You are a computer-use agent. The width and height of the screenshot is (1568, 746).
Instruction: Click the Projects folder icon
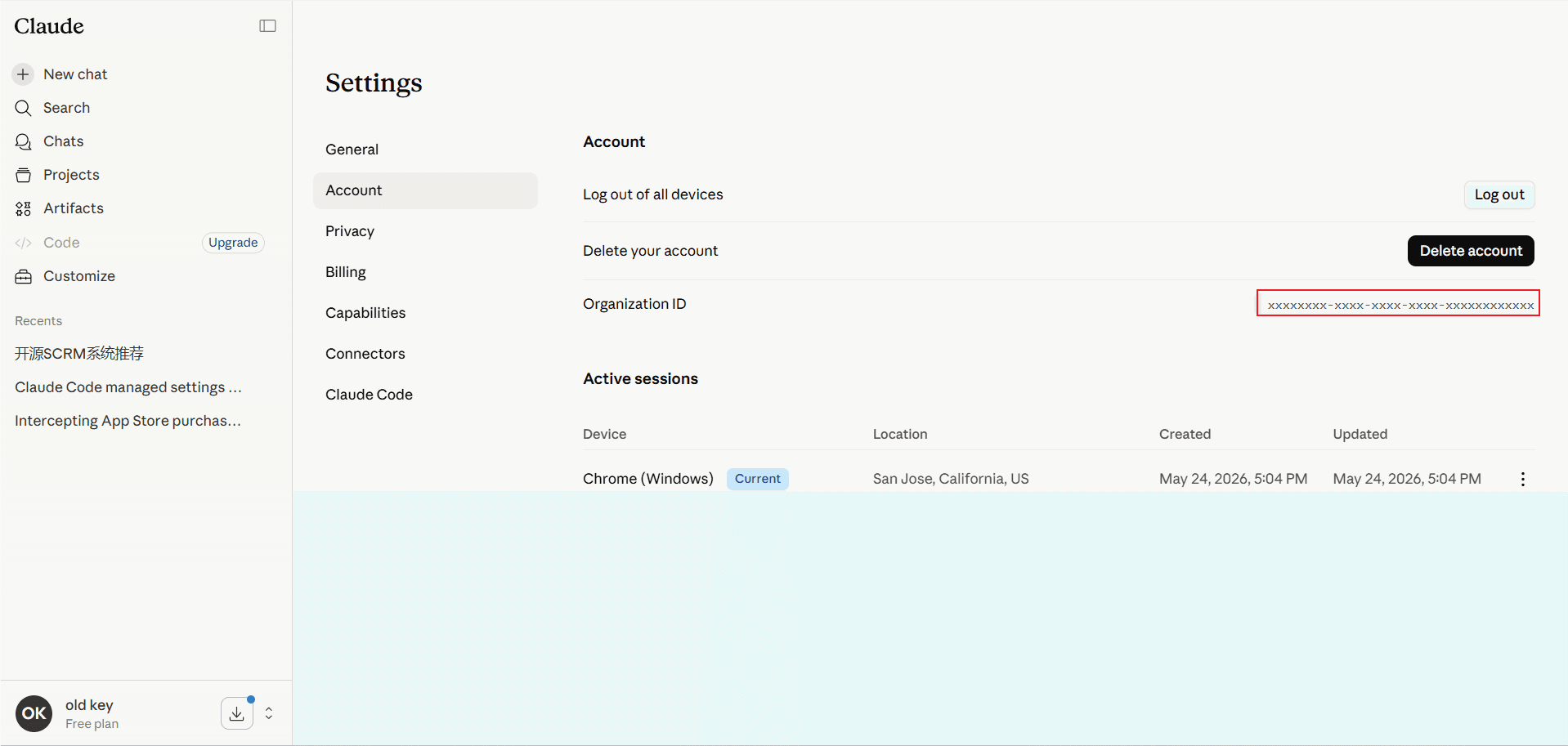(x=23, y=175)
